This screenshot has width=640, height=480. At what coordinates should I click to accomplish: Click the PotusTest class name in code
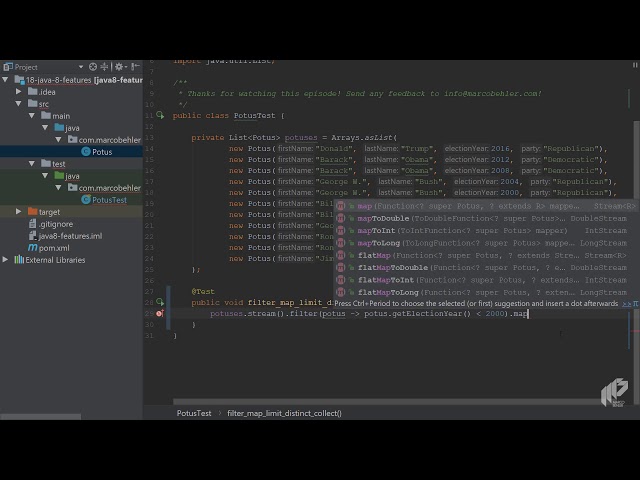click(x=255, y=116)
